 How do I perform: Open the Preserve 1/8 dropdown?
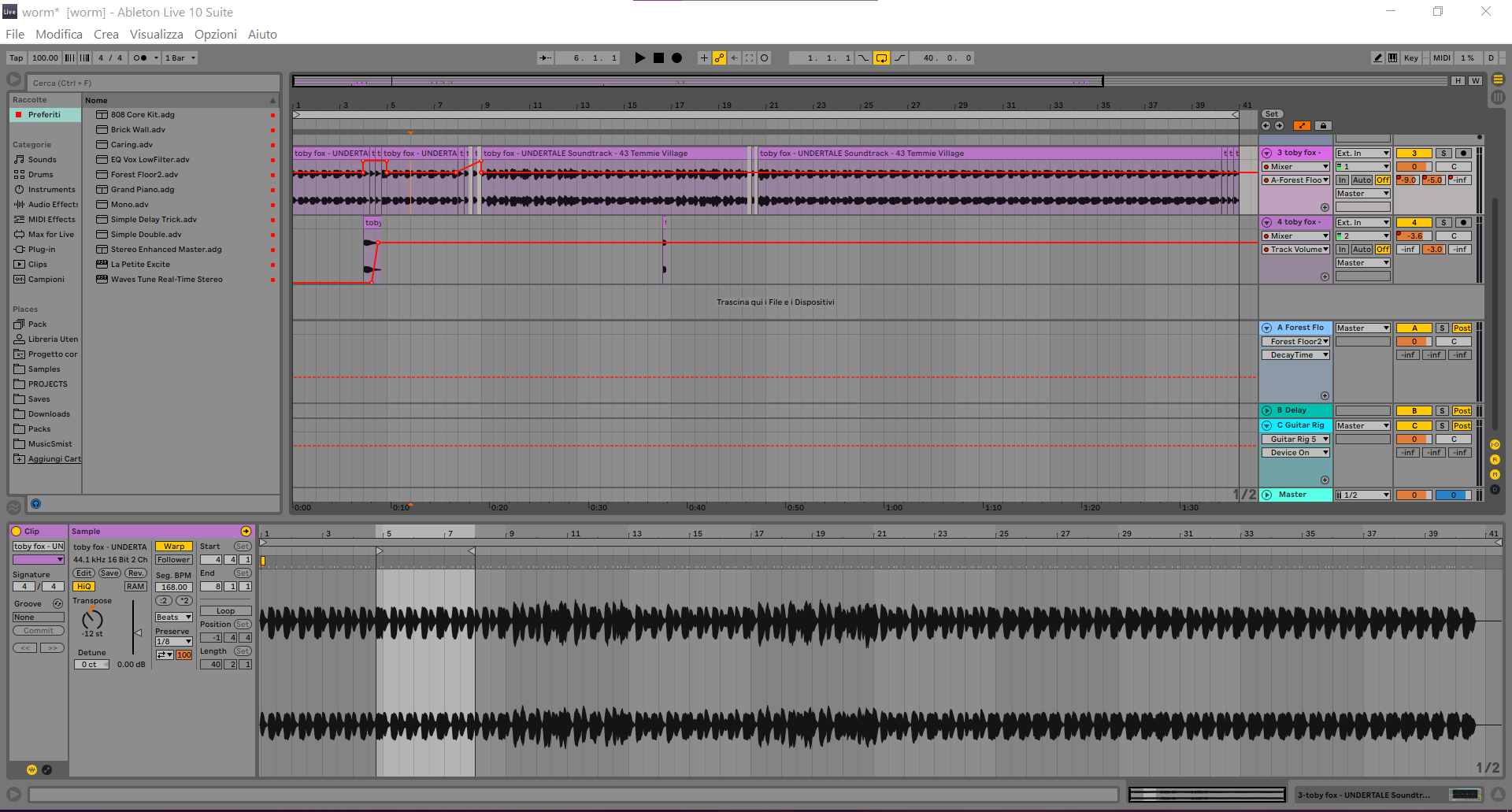pyautogui.click(x=174, y=642)
